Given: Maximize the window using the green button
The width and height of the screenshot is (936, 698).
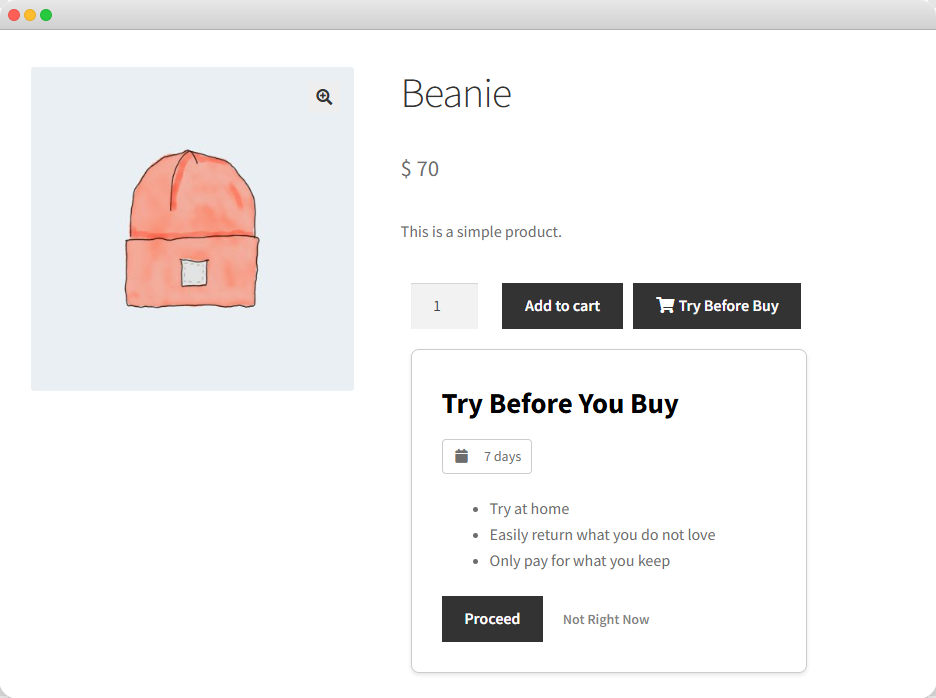Looking at the screenshot, I should click(x=46, y=15).
